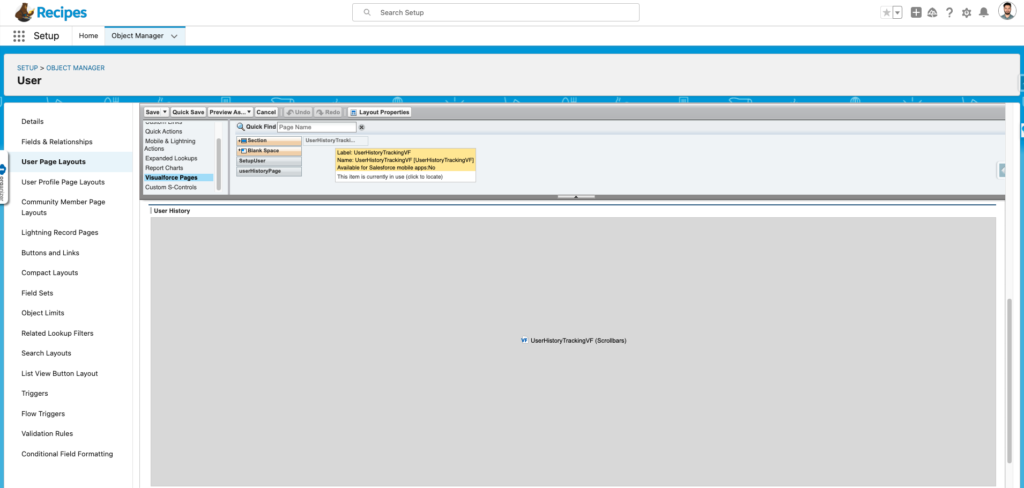1024x488 pixels.
Task: Open the notifications bell
Action: click(983, 12)
